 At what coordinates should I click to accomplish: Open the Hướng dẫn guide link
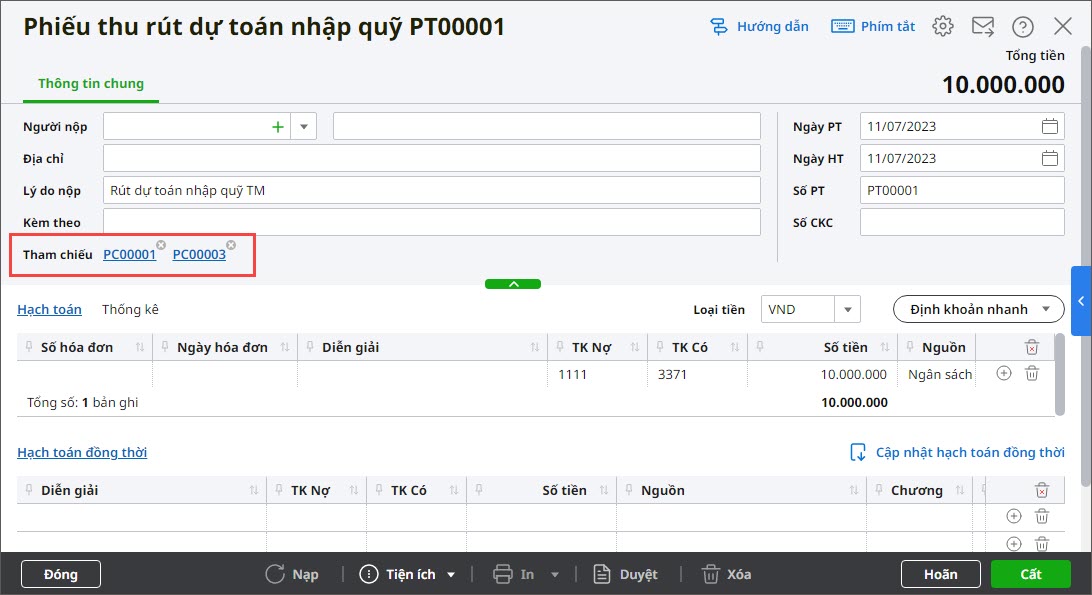click(759, 26)
